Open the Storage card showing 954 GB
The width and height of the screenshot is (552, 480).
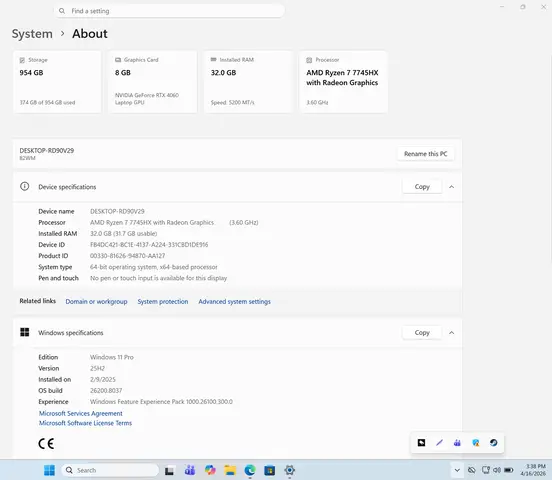57,82
